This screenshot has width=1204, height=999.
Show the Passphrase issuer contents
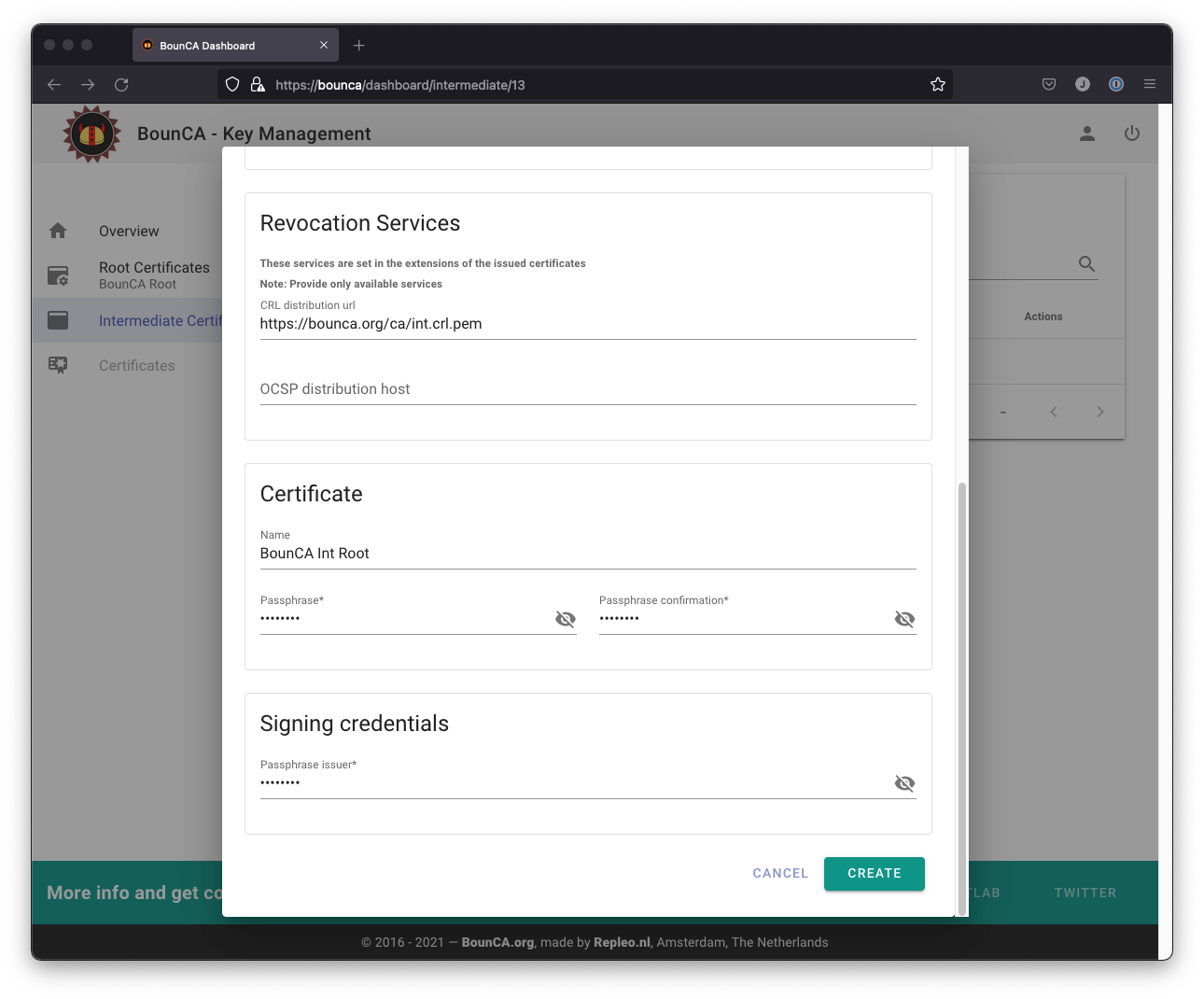[904, 783]
